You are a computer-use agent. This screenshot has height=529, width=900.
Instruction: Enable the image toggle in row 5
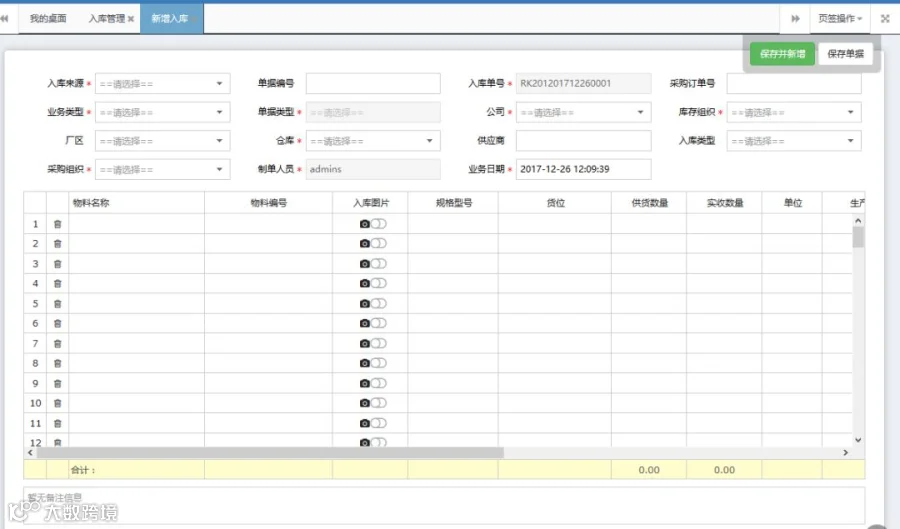[x=379, y=303]
